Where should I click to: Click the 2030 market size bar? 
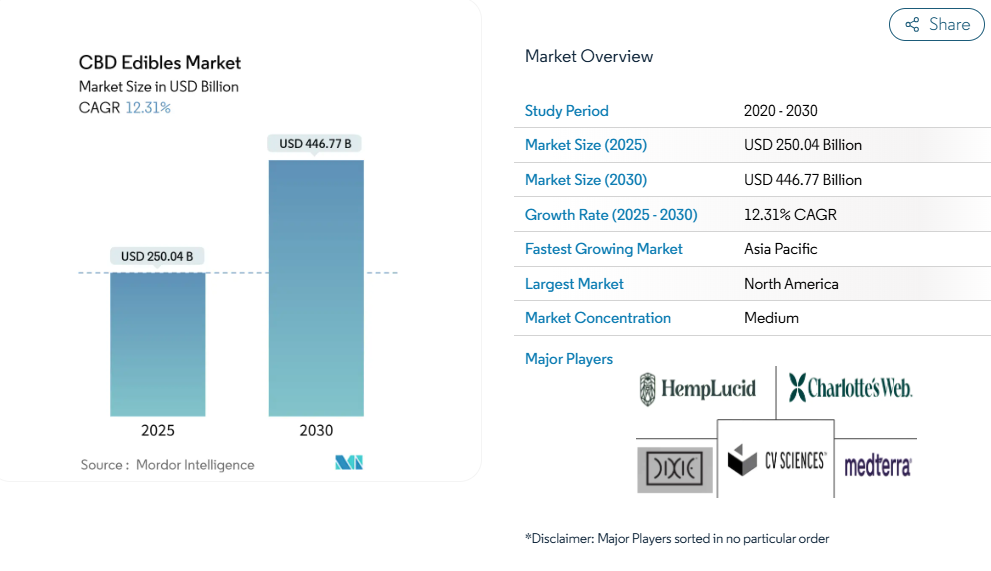coord(316,288)
